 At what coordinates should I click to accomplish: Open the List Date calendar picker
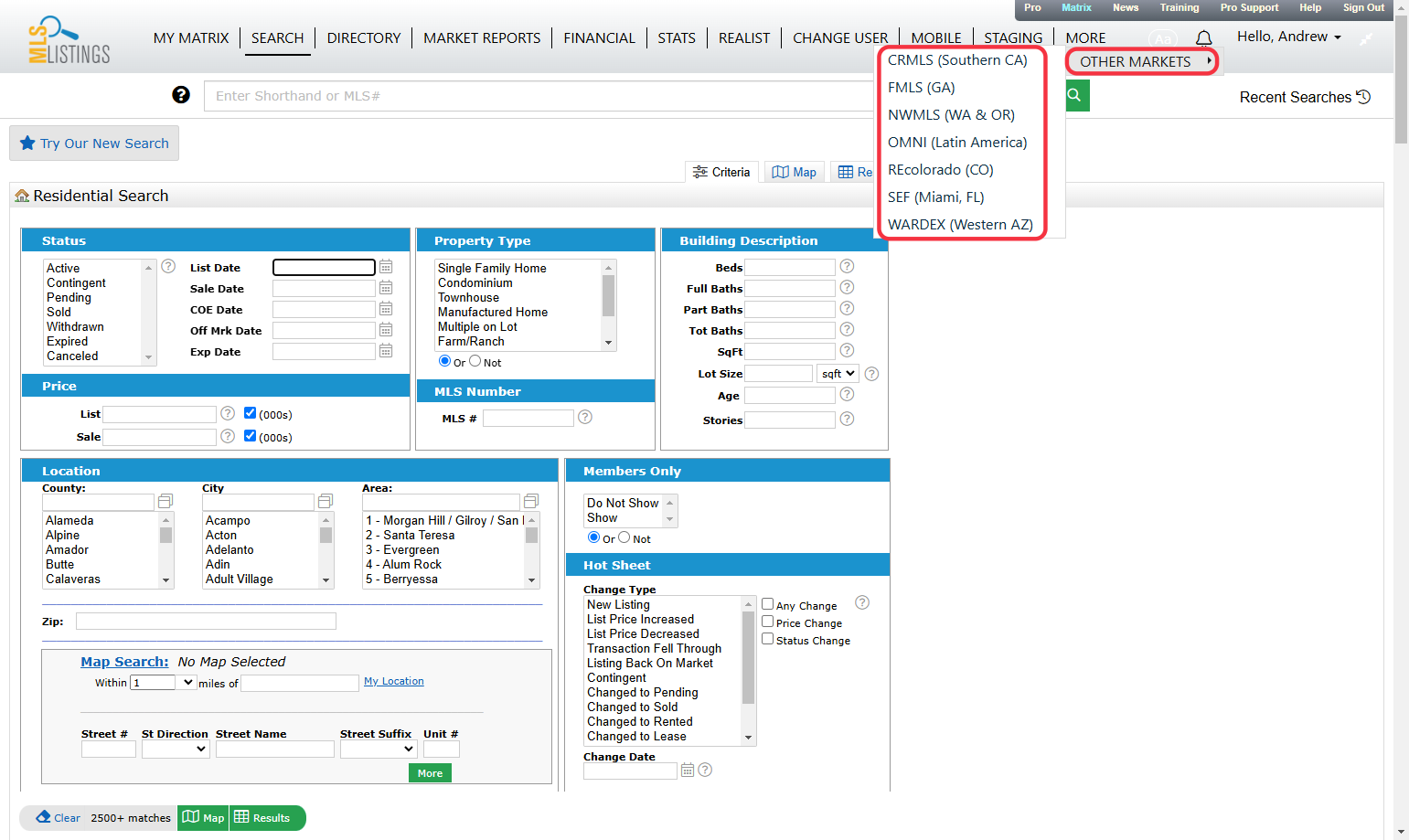386,267
